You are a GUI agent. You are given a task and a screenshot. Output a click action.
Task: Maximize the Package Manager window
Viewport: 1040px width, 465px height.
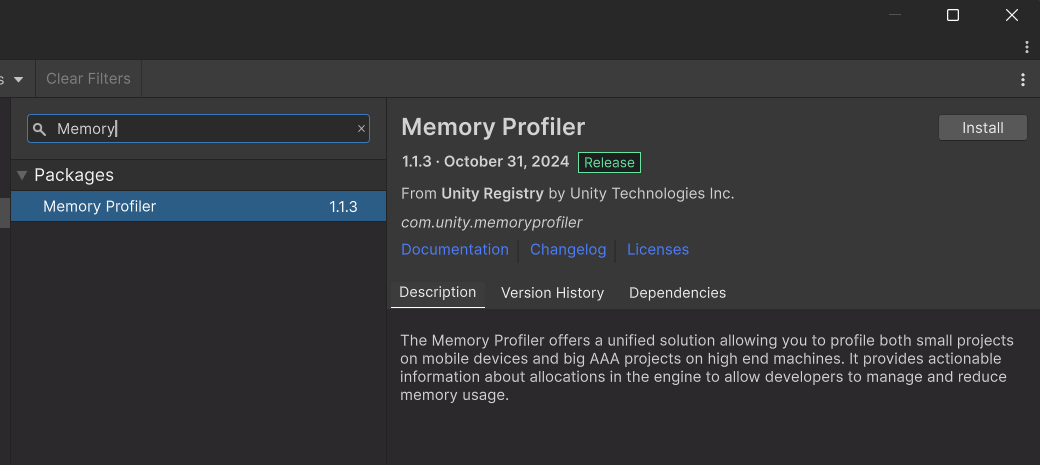[953, 15]
